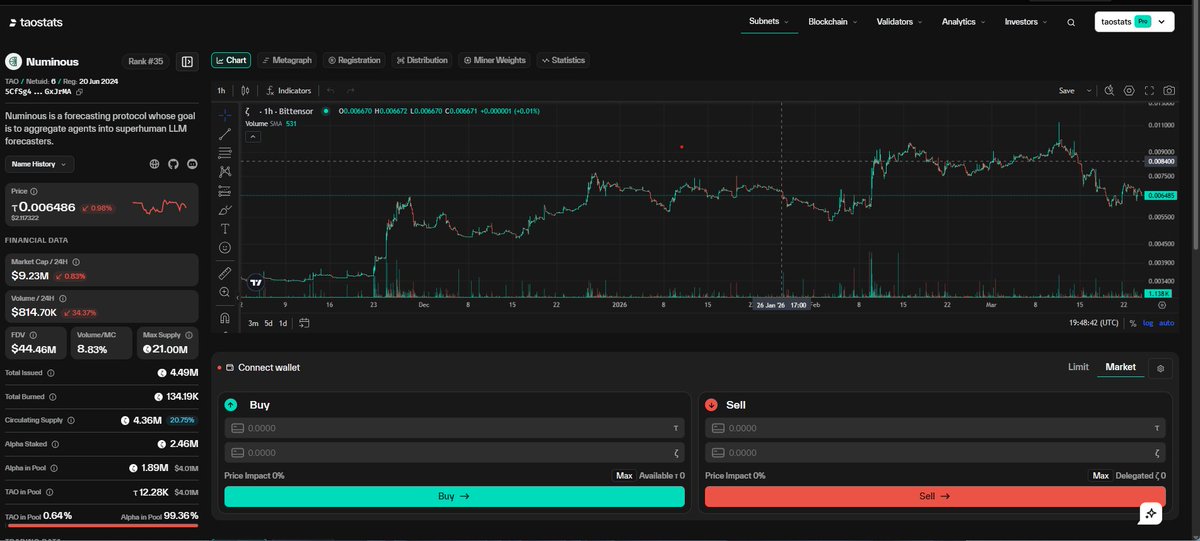Switch to the Metagraph tab
The height and width of the screenshot is (541, 1200).
[286, 60]
